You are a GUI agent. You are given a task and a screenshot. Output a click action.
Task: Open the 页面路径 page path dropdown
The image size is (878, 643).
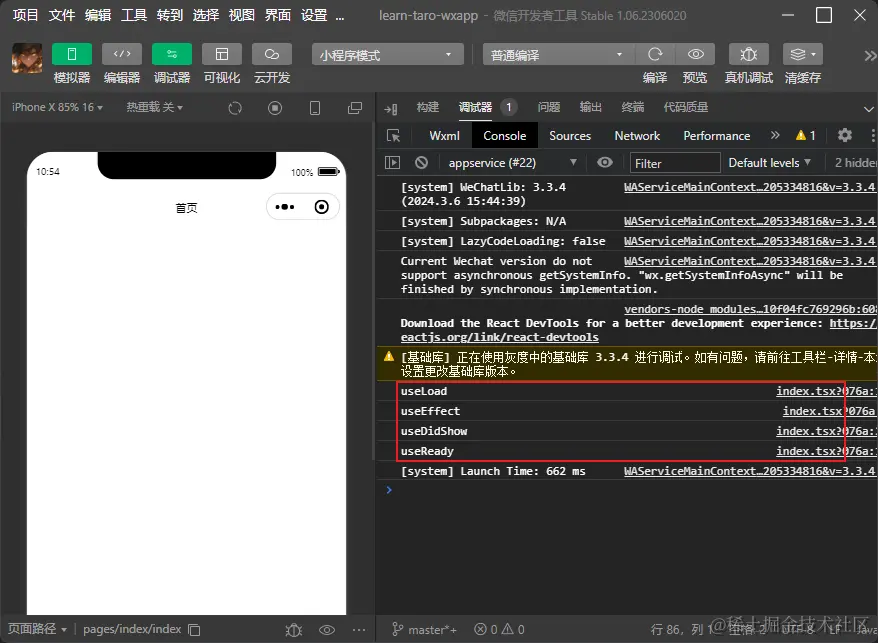point(37,629)
